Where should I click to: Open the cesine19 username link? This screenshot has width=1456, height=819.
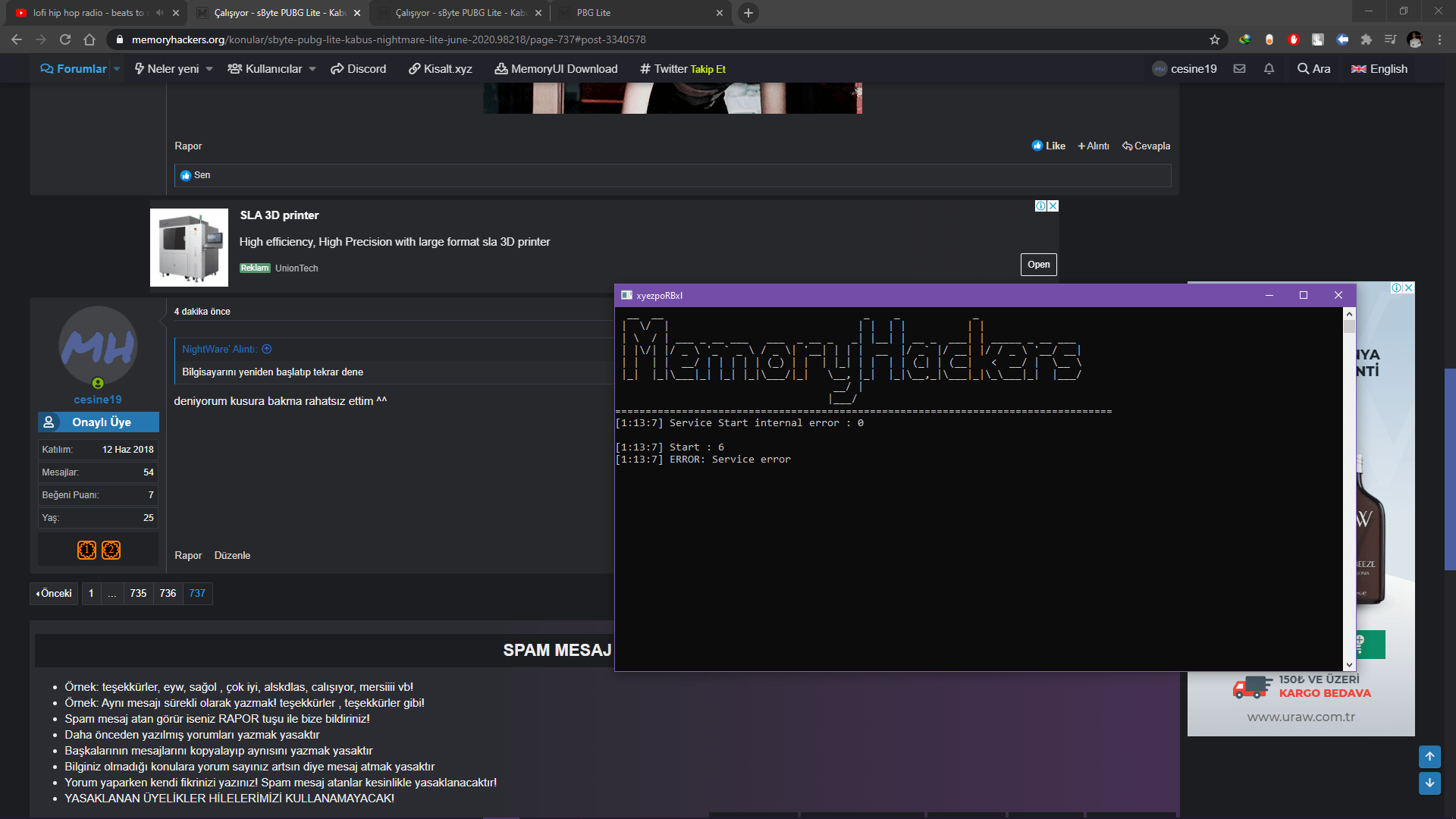(x=98, y=400)
